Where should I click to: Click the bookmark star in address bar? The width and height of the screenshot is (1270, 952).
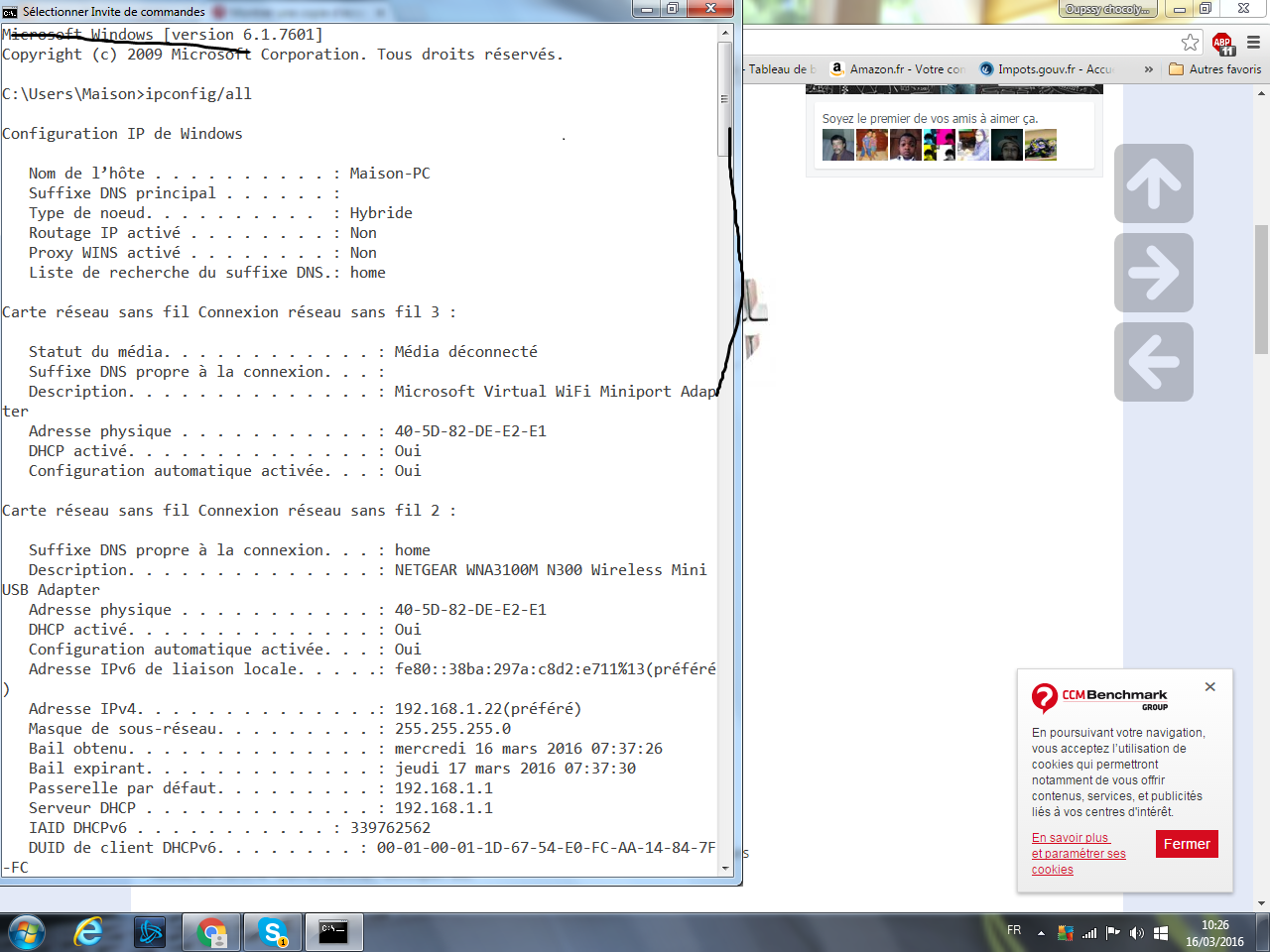pos(1190,42)
